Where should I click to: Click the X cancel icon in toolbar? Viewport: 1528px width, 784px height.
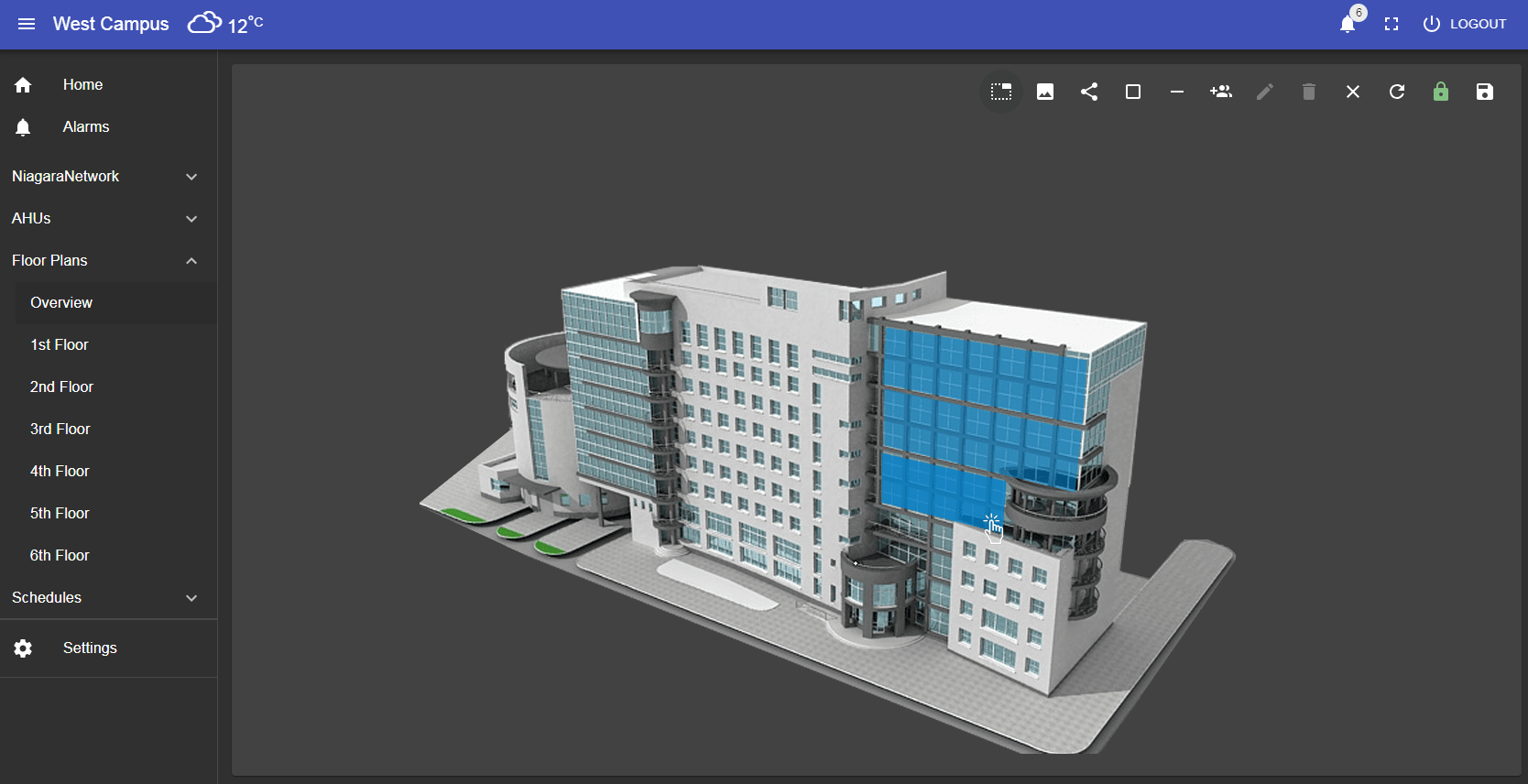1353,92
